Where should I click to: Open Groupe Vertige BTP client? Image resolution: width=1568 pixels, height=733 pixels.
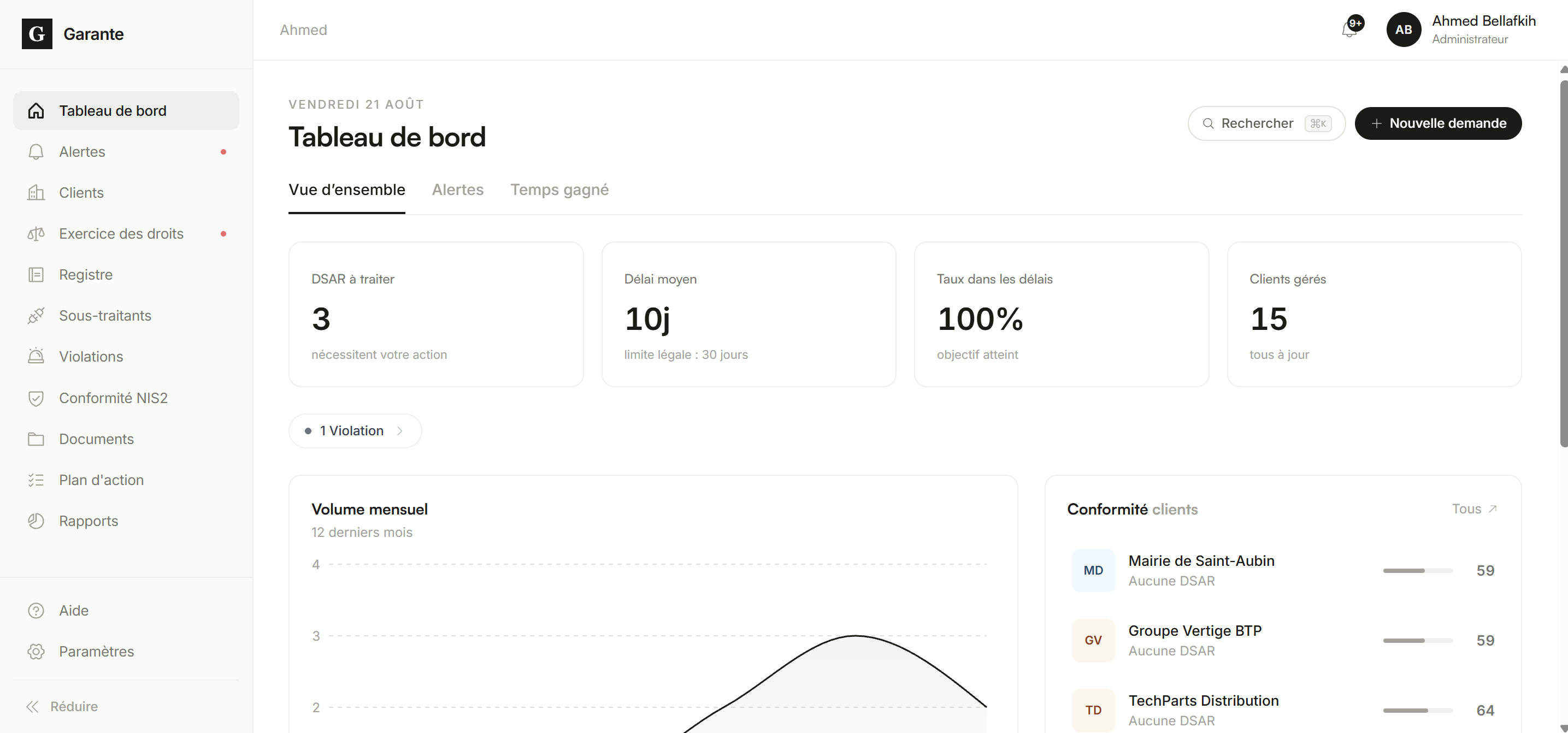[1282, 641]
